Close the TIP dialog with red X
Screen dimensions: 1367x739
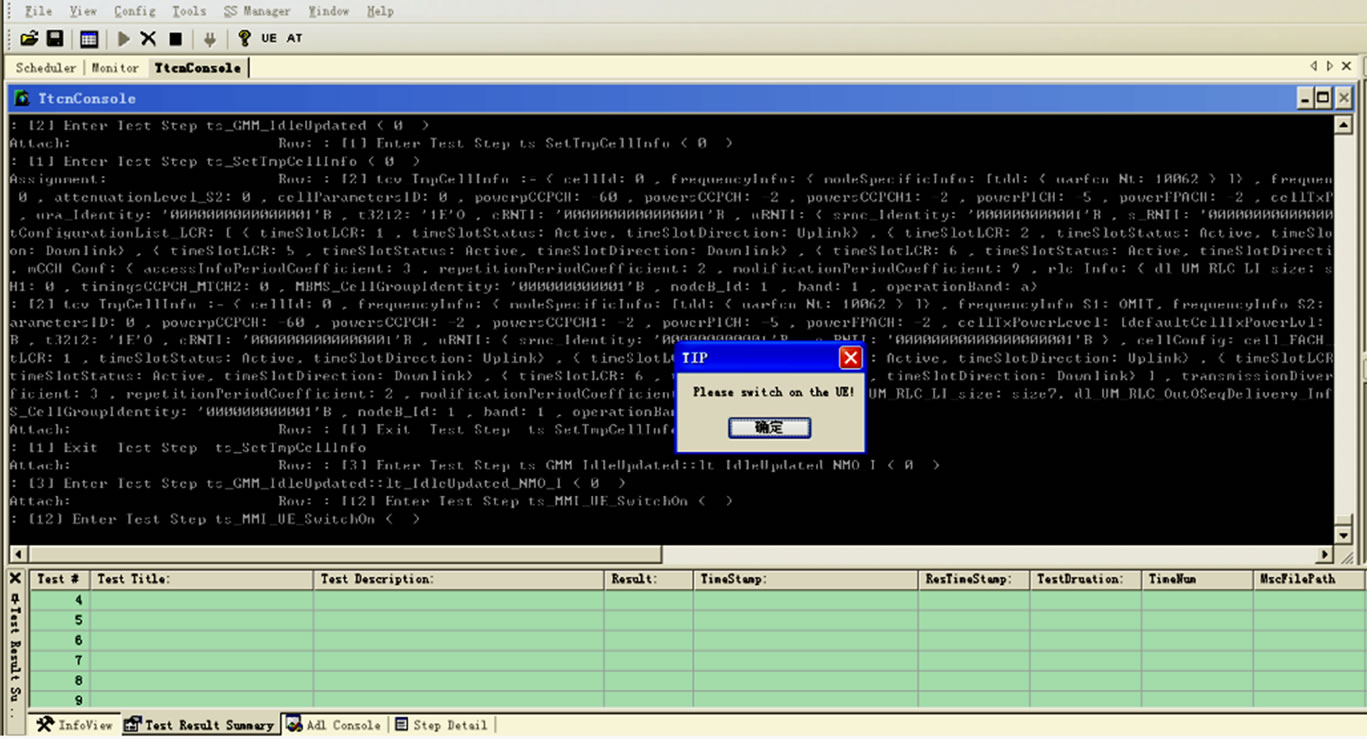coord(850,358)
